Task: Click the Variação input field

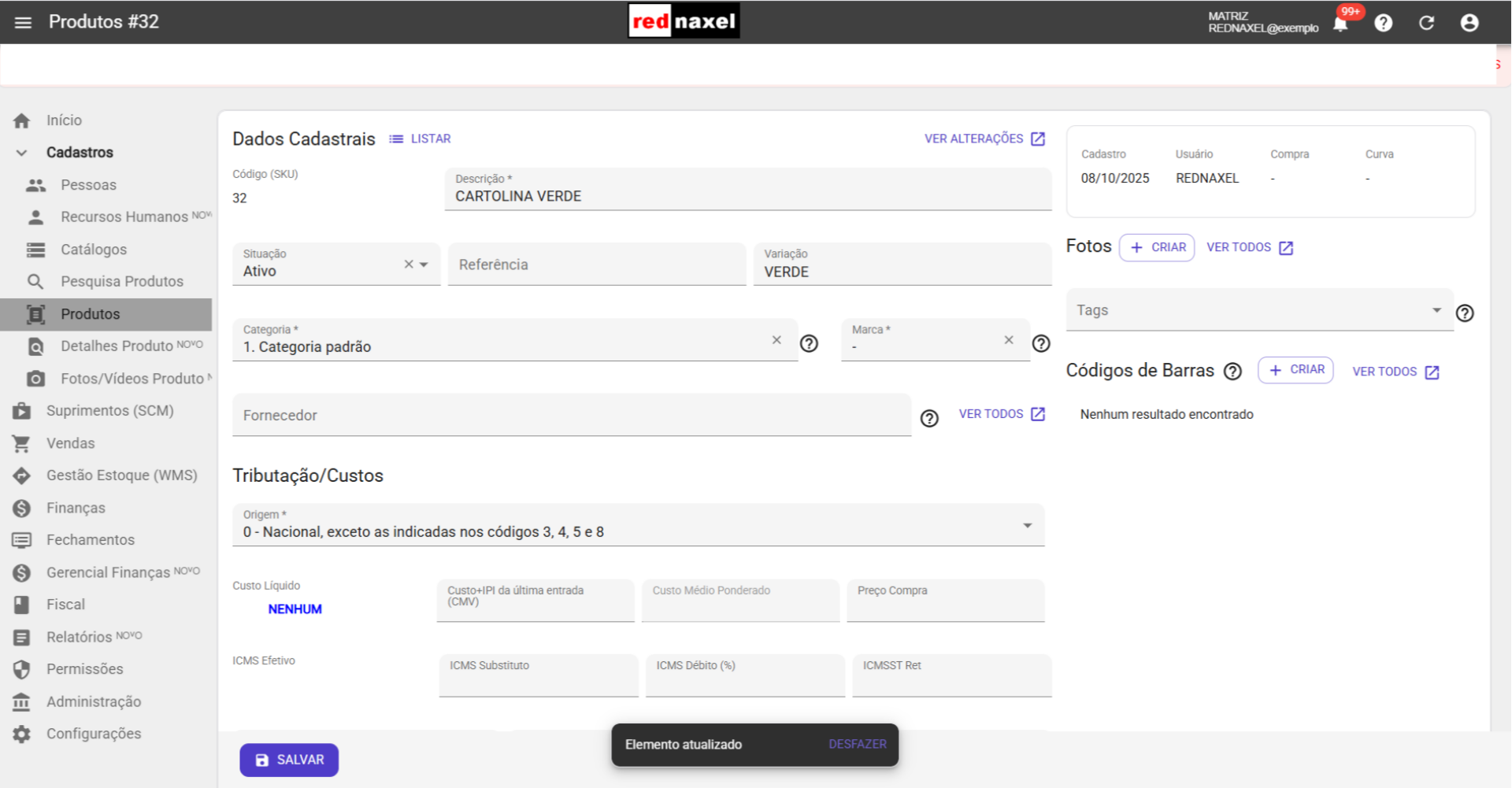Action: 902,265
